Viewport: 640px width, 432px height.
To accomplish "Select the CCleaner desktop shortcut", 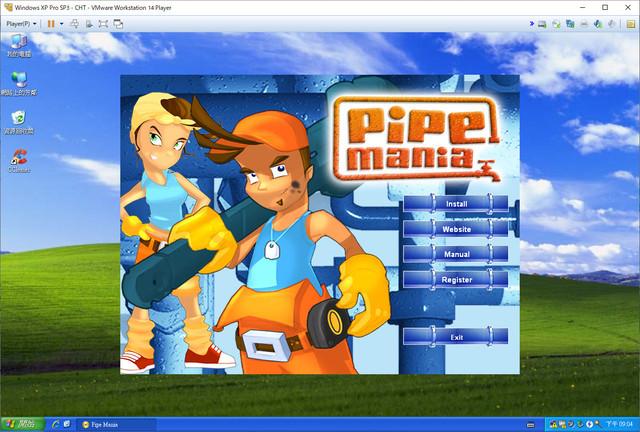I will point(19,161).
